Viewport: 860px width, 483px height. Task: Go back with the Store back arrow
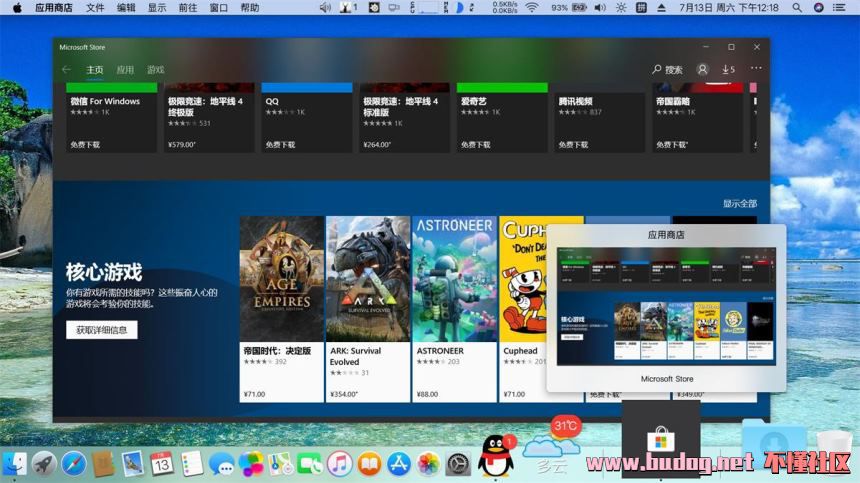coord(66,70)
